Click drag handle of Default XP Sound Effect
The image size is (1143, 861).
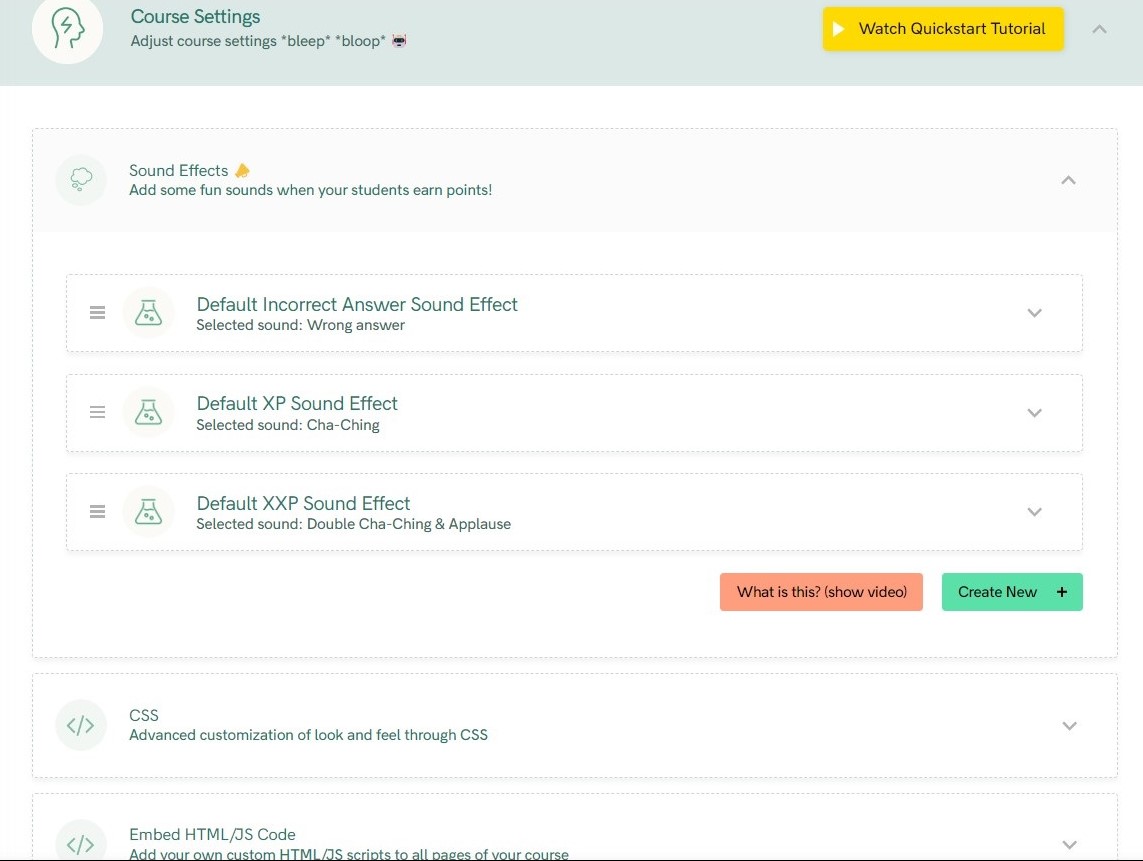(x=98, y=413)
